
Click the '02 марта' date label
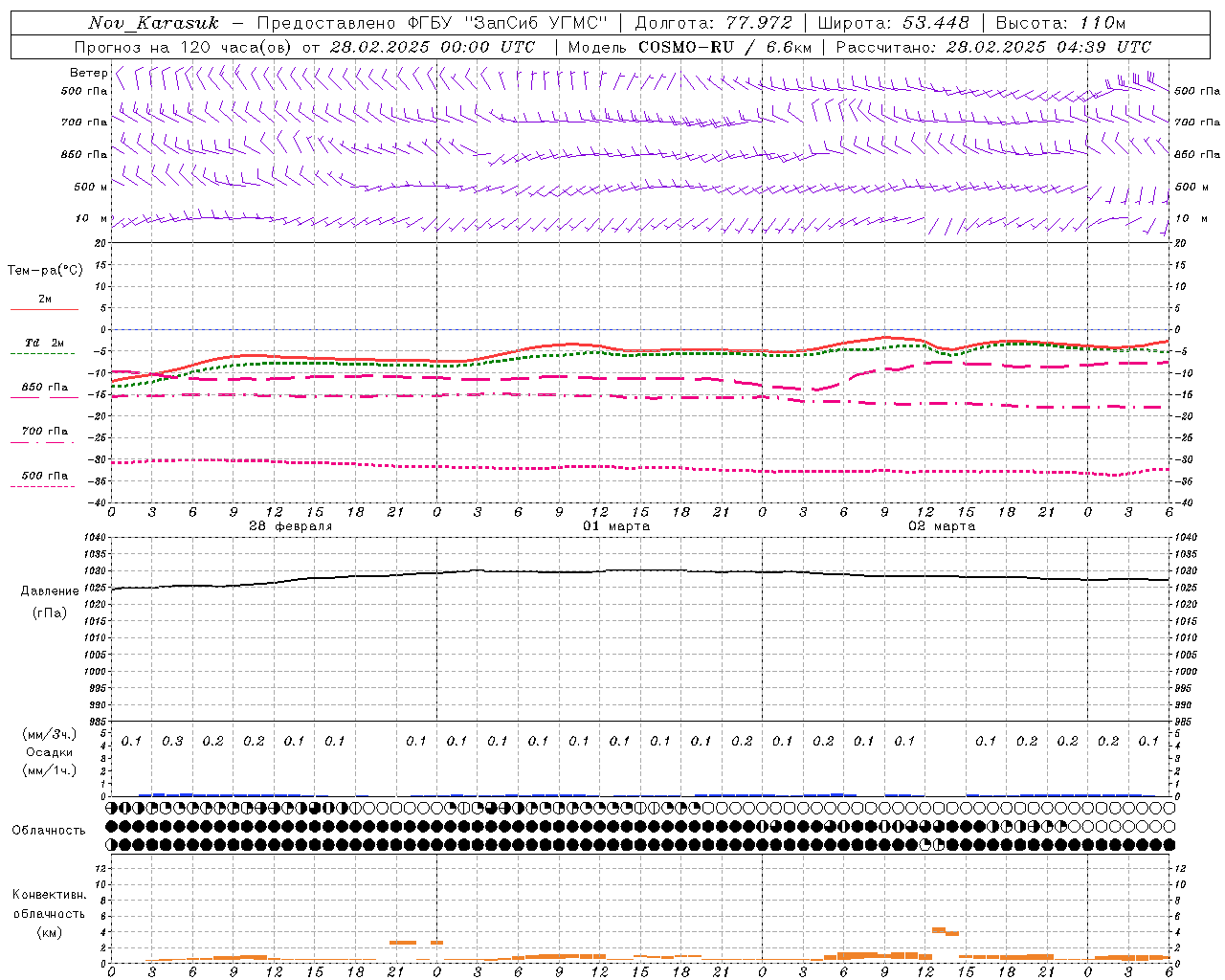point(942,526)
